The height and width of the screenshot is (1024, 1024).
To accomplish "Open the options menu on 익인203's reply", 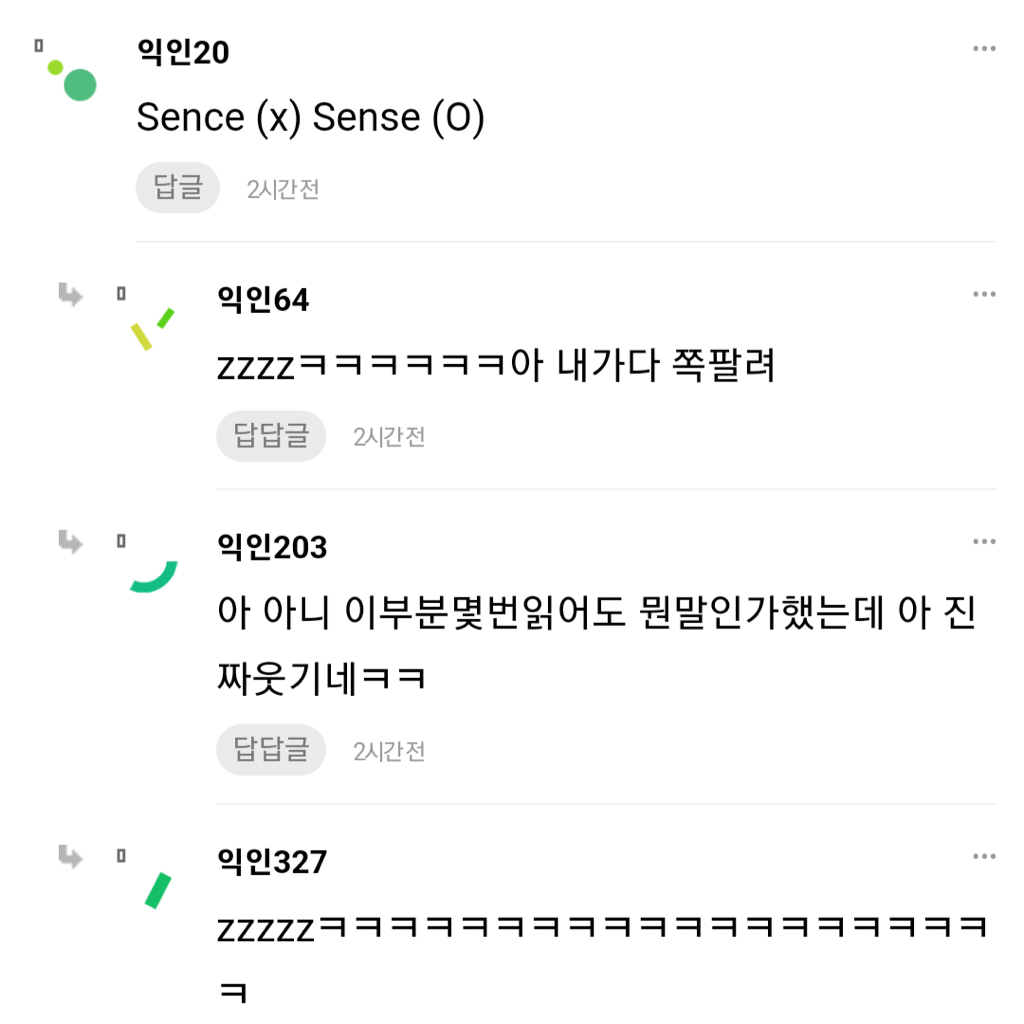I will tap(984, 543).
